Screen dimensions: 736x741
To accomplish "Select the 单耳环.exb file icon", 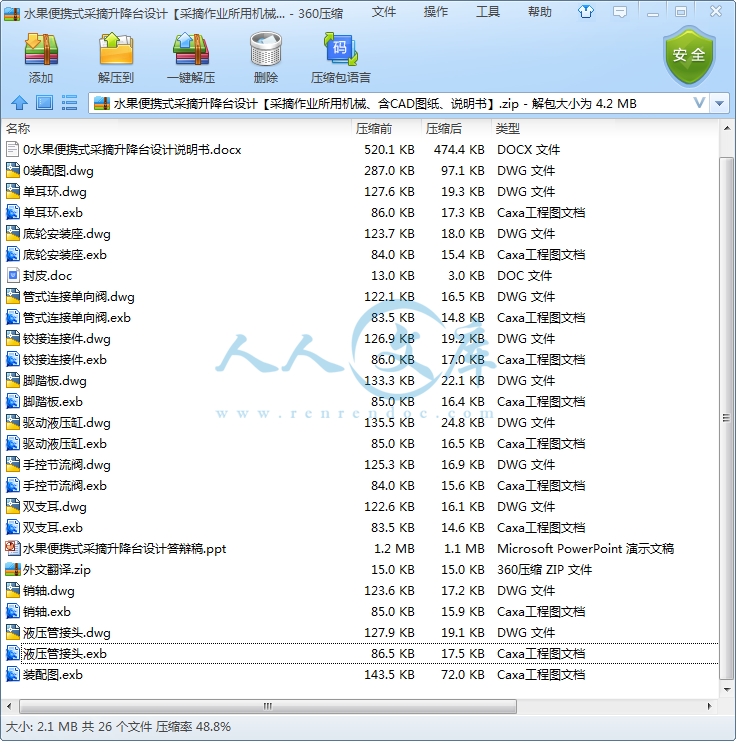I will pos(13,212).
